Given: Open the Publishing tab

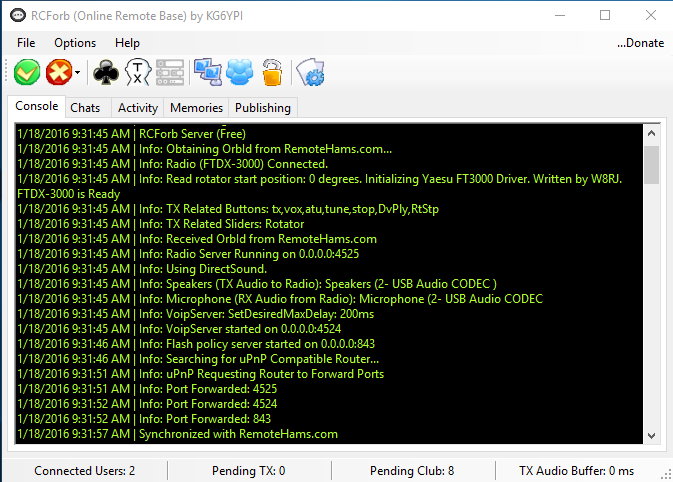Looking at the screenshot, I should (x=263, y=108).
